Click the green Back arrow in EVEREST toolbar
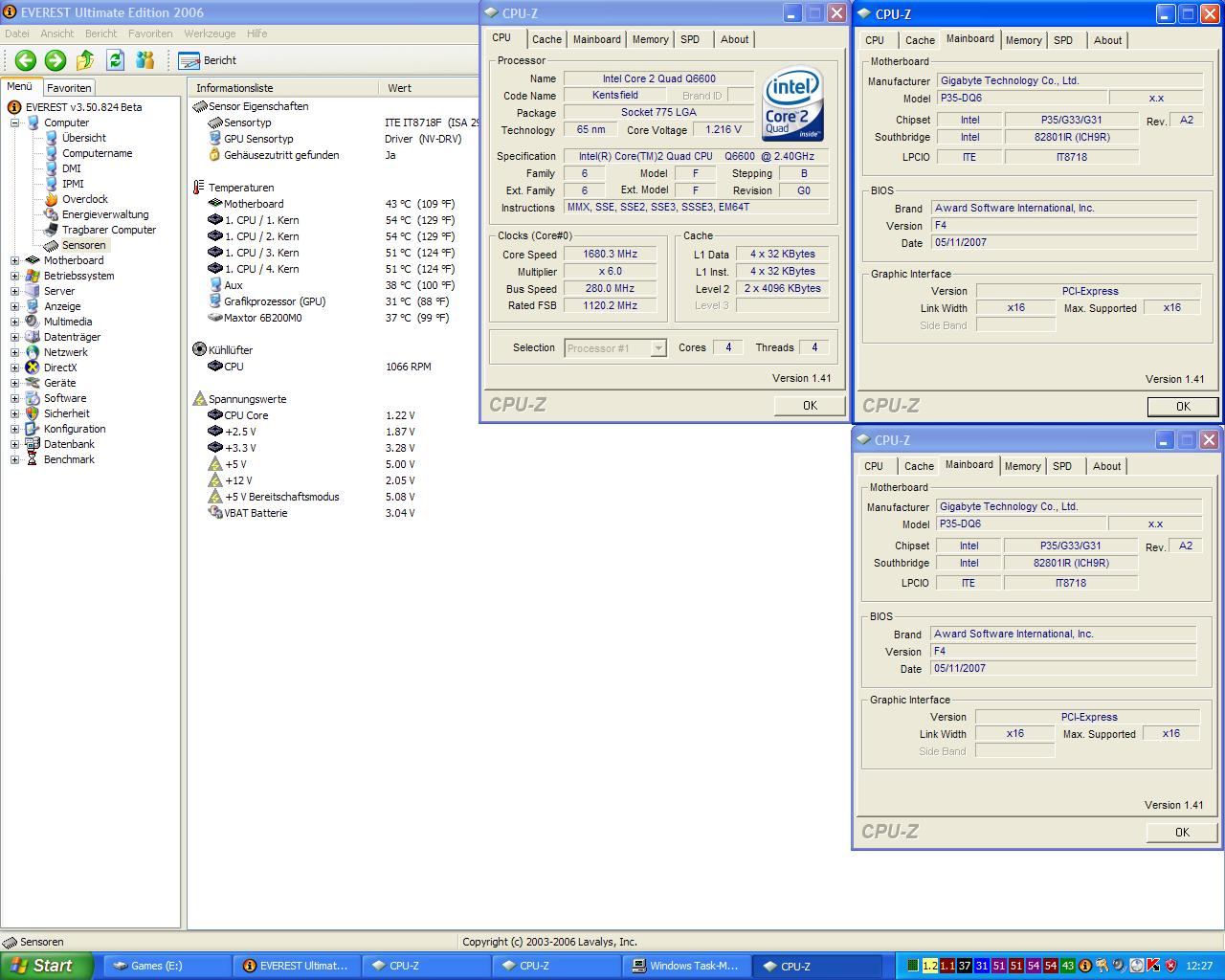The width and height of the screenshot is (1225, 980). pyautogui.click(x=26, y=60)
